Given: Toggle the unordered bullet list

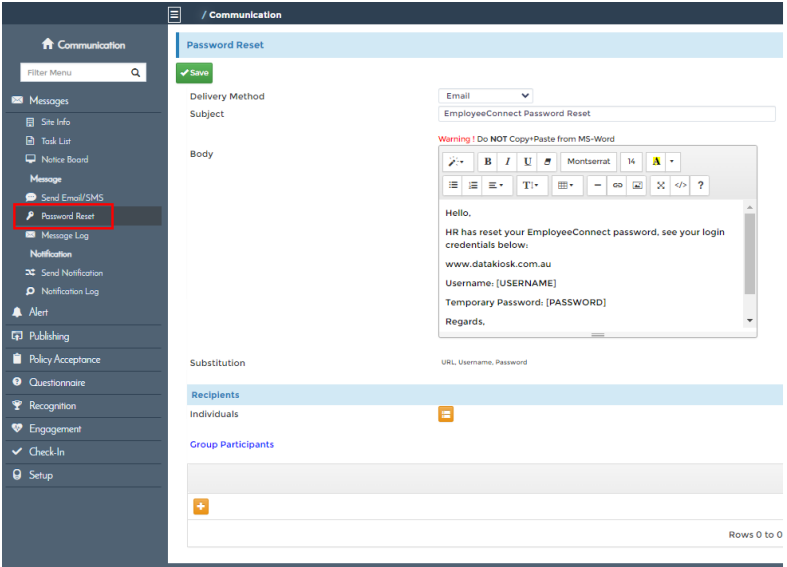Looking at the screenshot, I should tap(453, 185).
